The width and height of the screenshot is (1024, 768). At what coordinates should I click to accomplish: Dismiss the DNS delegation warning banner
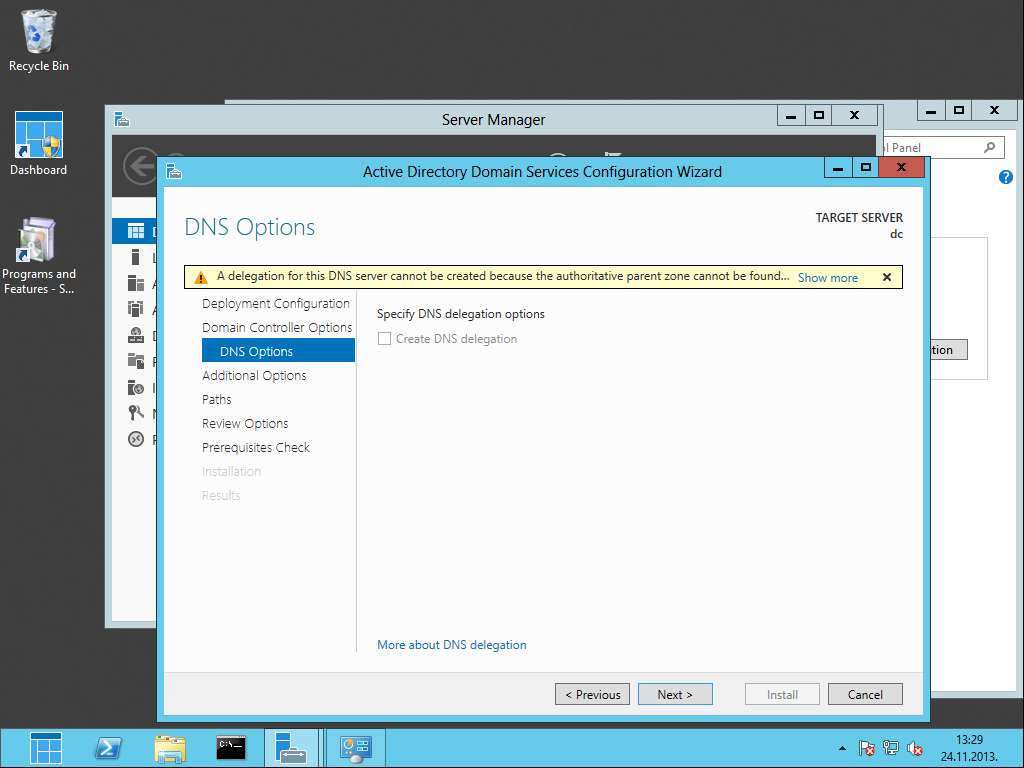tap(887, 277)
